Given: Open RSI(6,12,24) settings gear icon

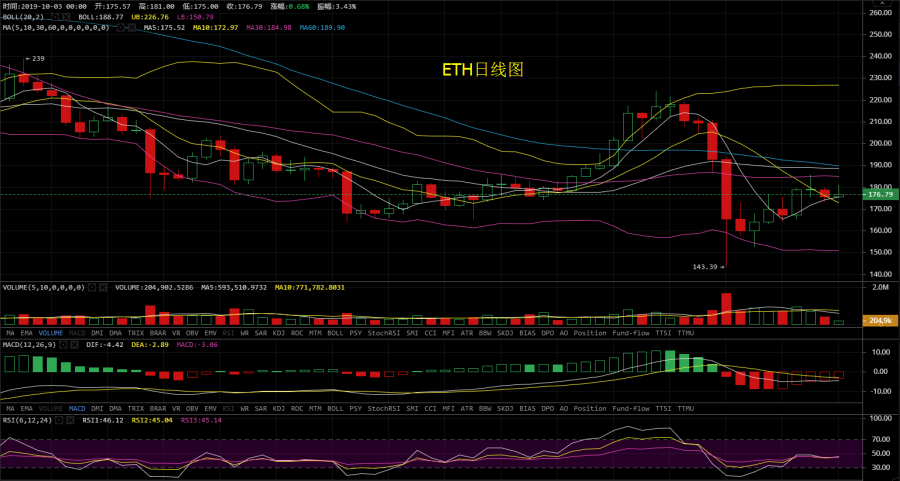Looking at the screenshot, I should tap(58, 420).
